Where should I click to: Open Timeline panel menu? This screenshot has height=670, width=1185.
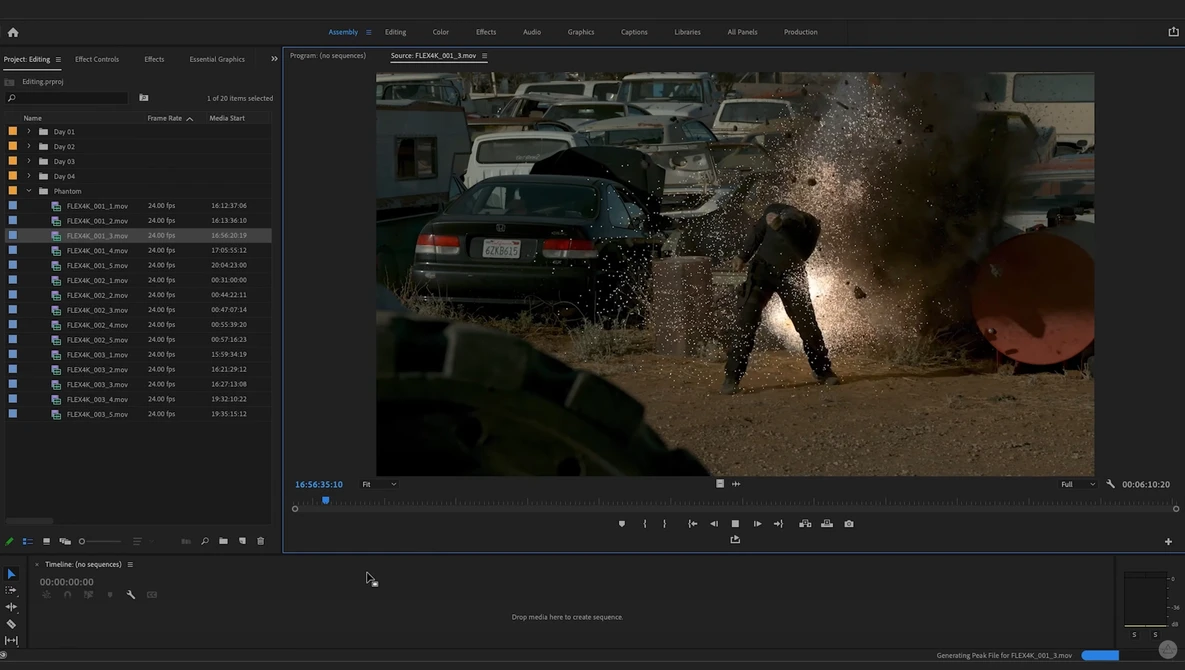(x=130, y=565)
